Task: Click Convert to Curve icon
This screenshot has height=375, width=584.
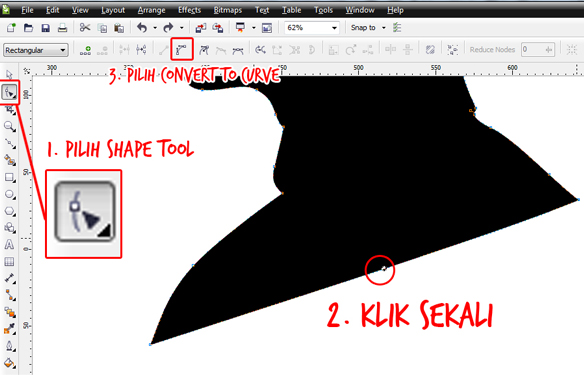Action: tap(181, 50)
